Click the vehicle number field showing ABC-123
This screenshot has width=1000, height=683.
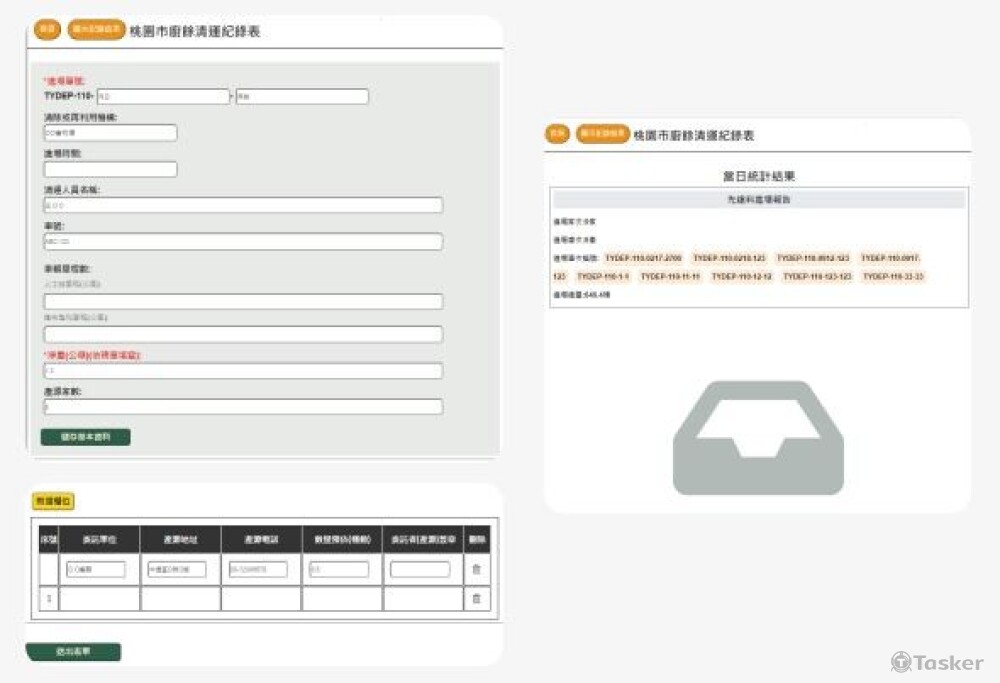[243, 241]
